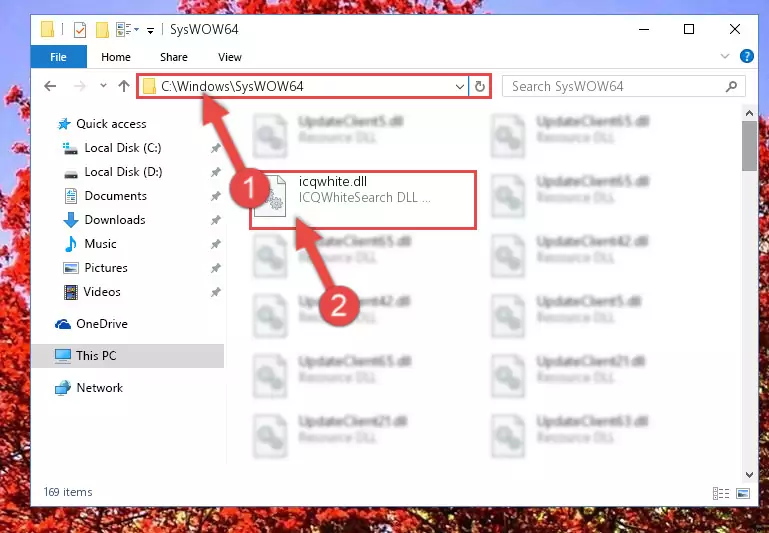Click the folder icon in title bar corner

point(47,29)
